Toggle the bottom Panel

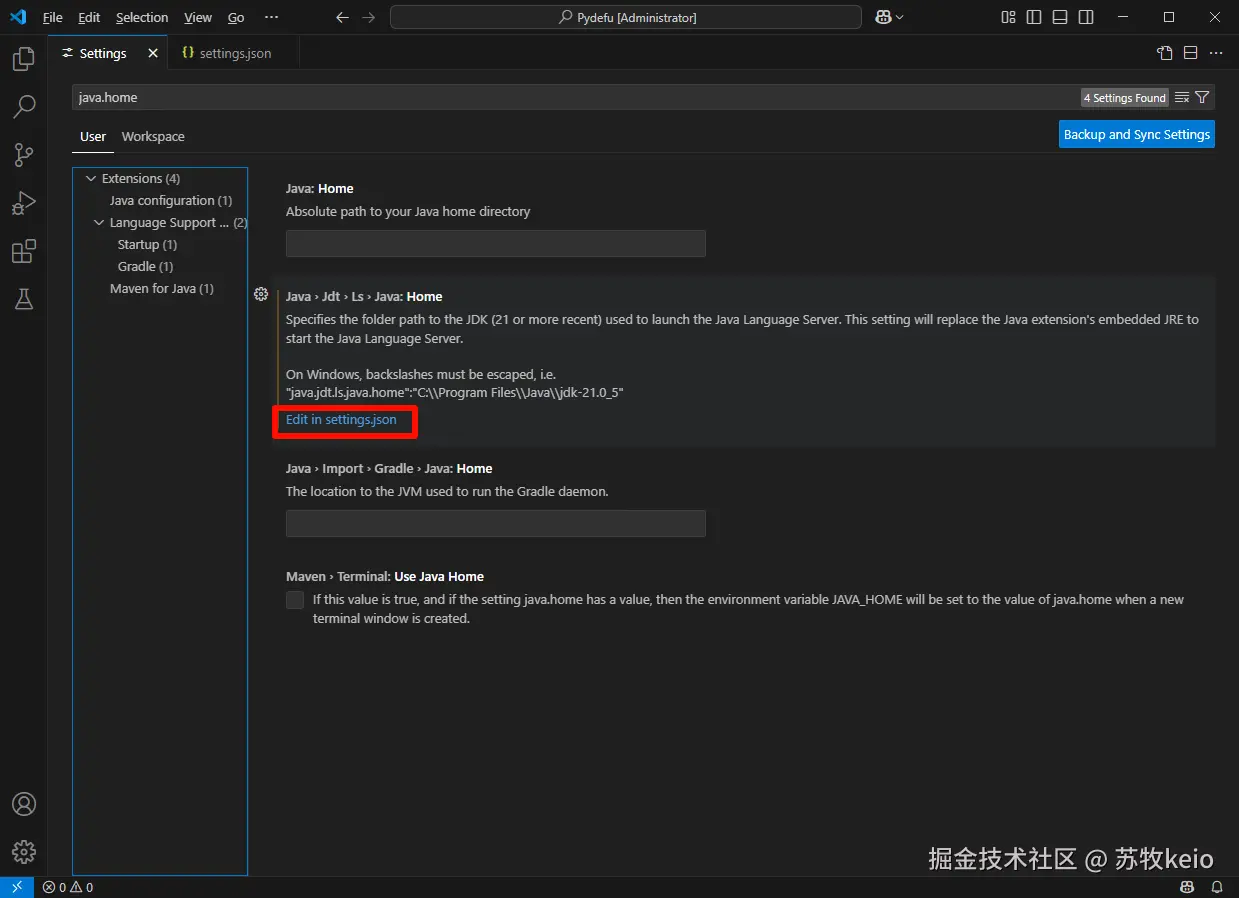1060,17
